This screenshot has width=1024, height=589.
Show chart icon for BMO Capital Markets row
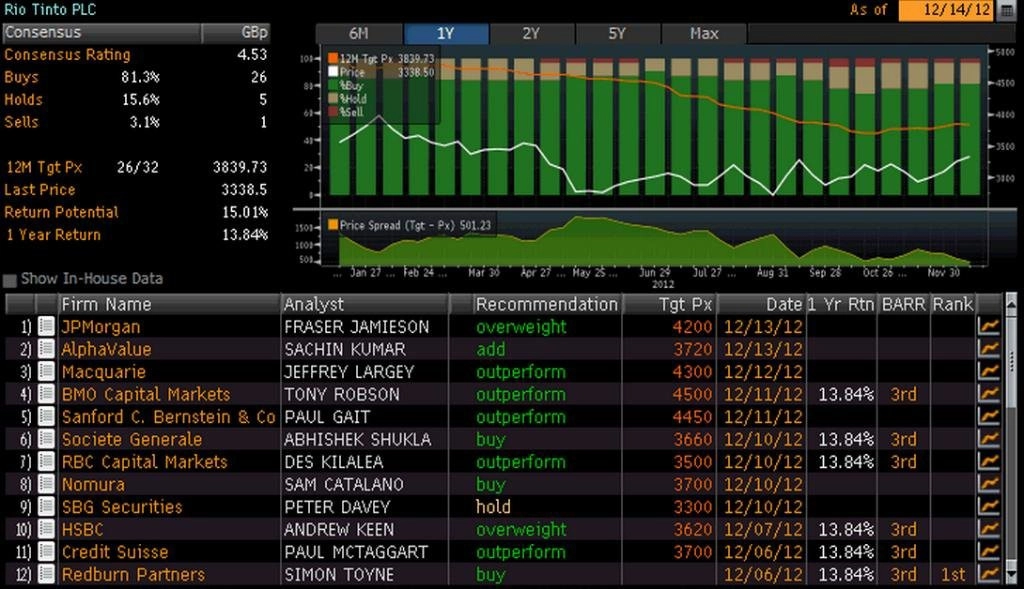click(x=989, y=394)
